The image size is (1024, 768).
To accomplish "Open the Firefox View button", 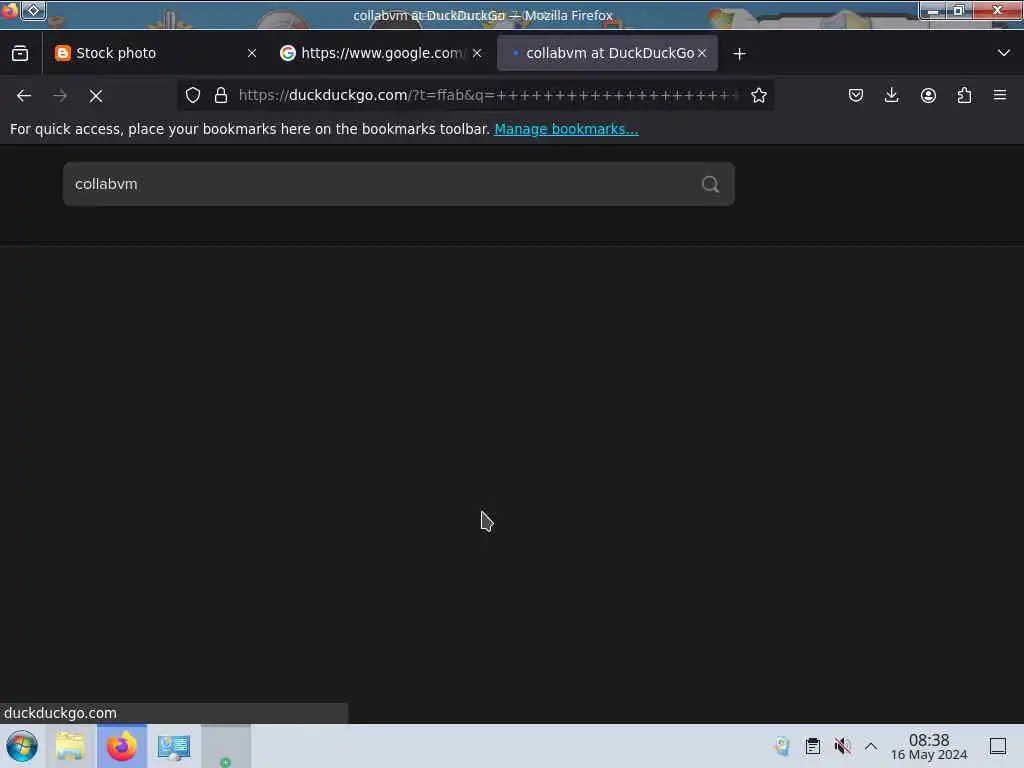I will pos(20,53).
